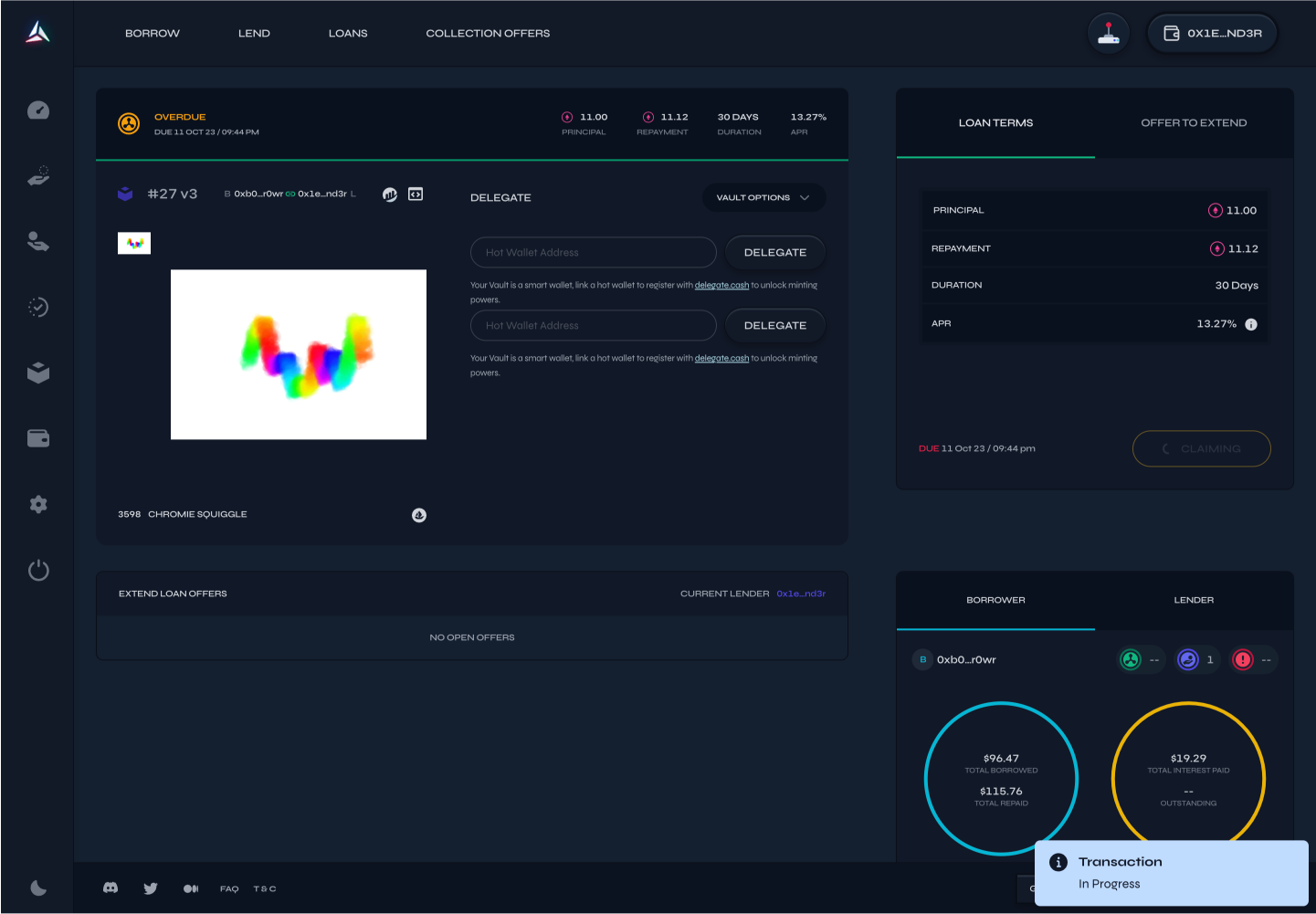Open the Discord link in footer
Viewport: 1316px width, 914px height.
coord(111,888)
